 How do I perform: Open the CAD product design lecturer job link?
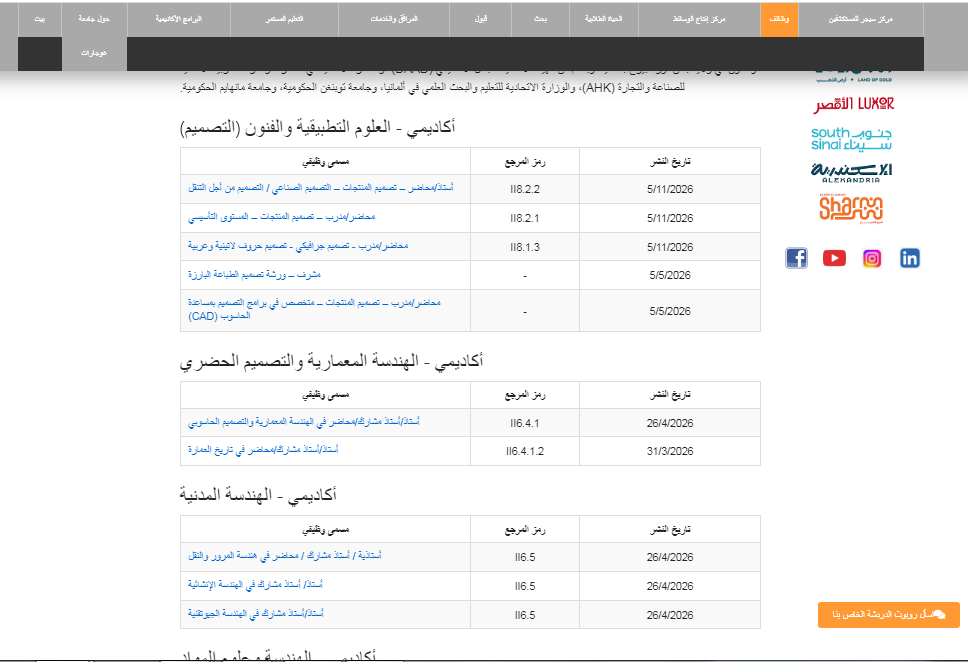tap(314, 309)
